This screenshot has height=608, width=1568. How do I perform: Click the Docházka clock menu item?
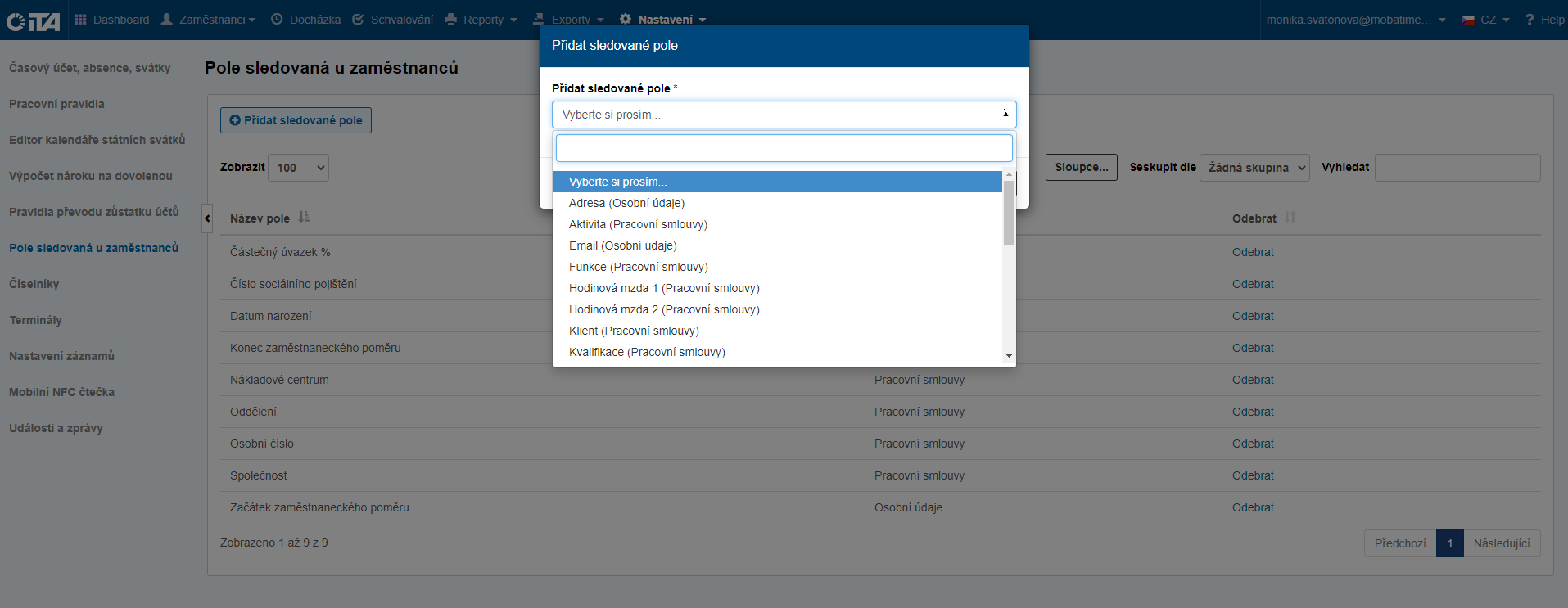click(305, 20)
